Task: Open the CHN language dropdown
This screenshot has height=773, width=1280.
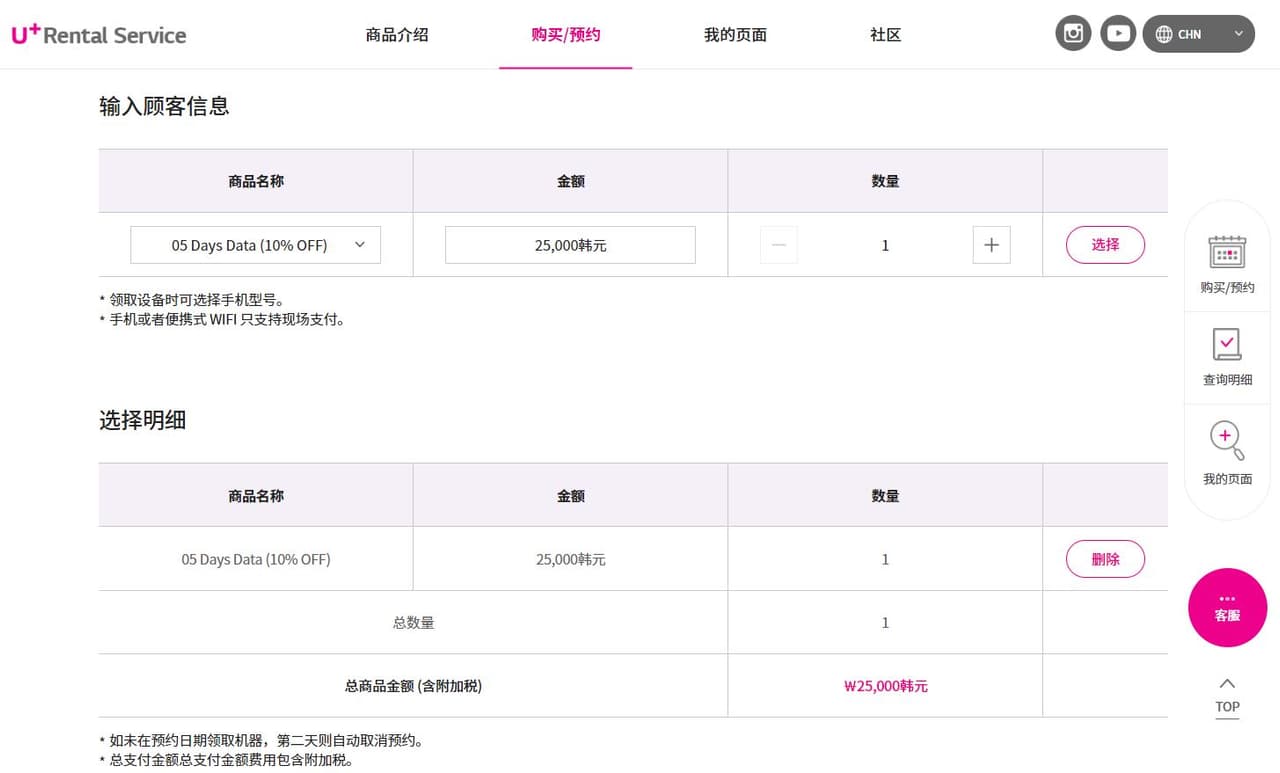Action: [x=1198, y=34]
